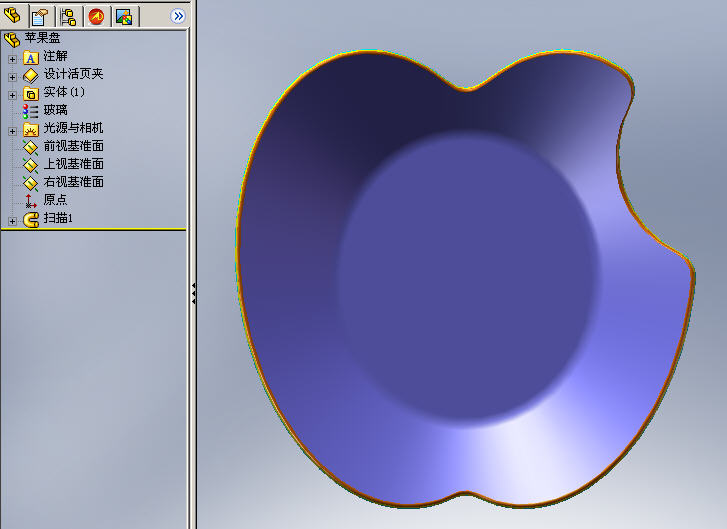Image resolution: width=727 pixels, height=529 pixels.
Task: Open the DisplayManager appearance tab
Action: [x=124, y=18]
